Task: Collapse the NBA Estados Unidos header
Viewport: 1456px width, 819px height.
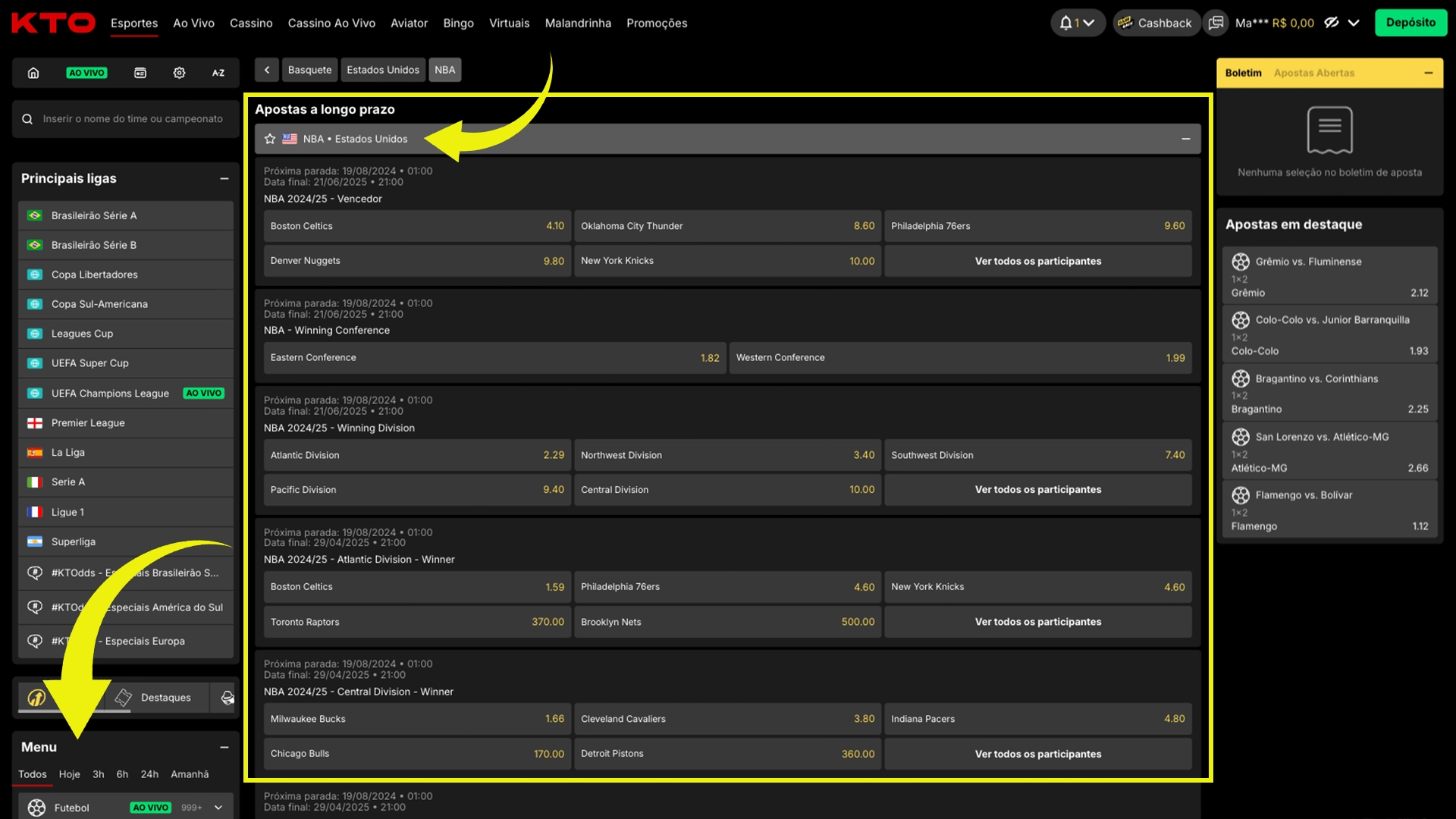Action: point(1186,139)
